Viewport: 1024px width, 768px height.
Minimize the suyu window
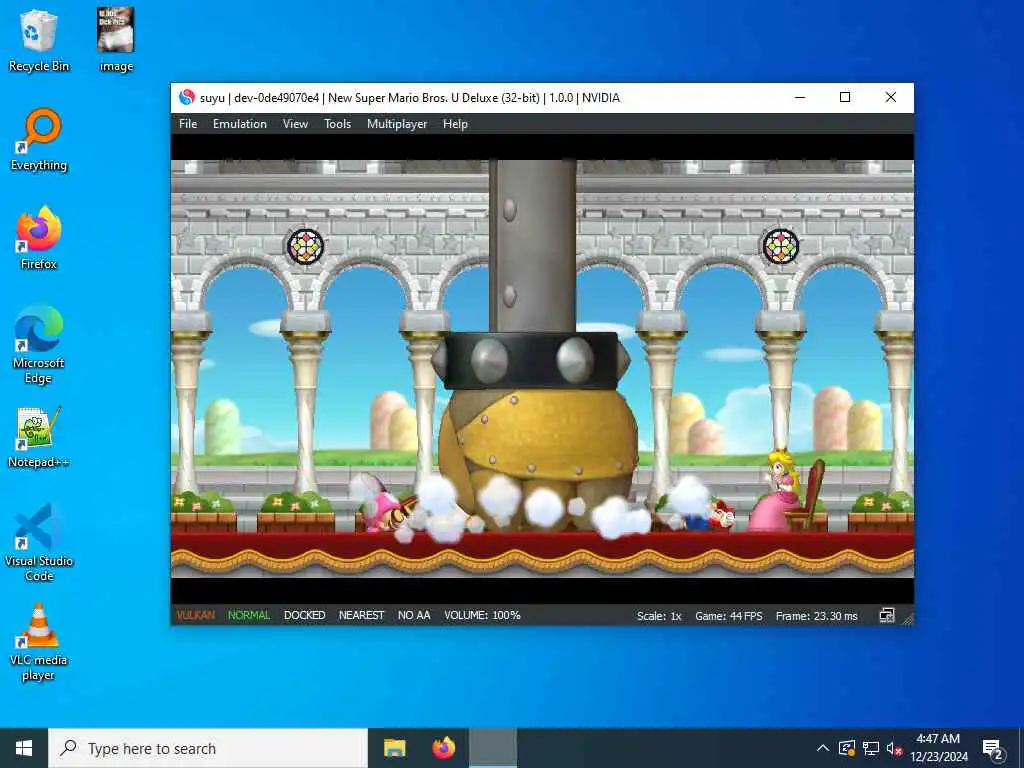tap(799, 97)
